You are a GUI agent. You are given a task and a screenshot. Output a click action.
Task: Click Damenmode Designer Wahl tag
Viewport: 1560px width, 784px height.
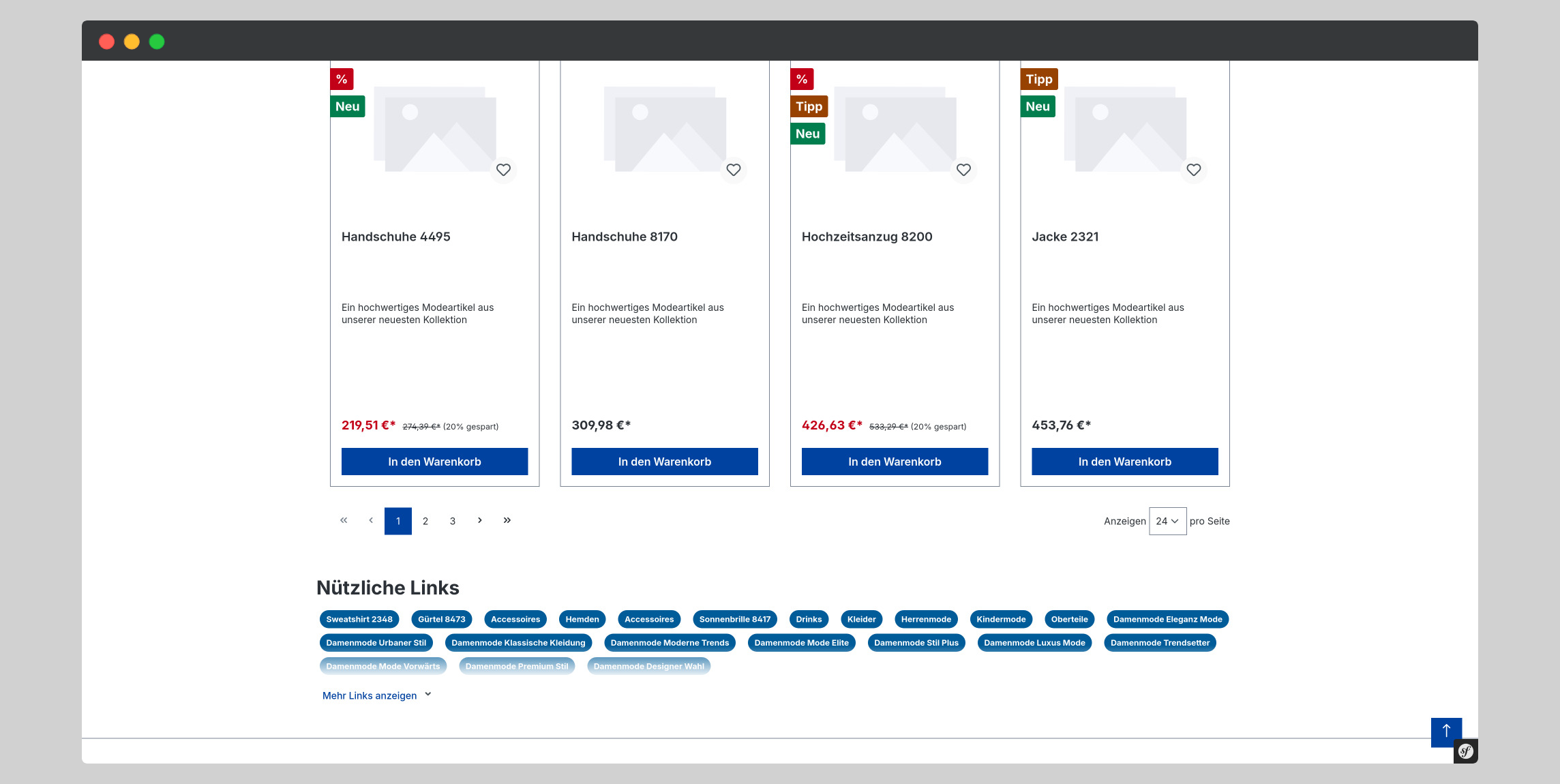pyautogui.click(x=649, y=666)
